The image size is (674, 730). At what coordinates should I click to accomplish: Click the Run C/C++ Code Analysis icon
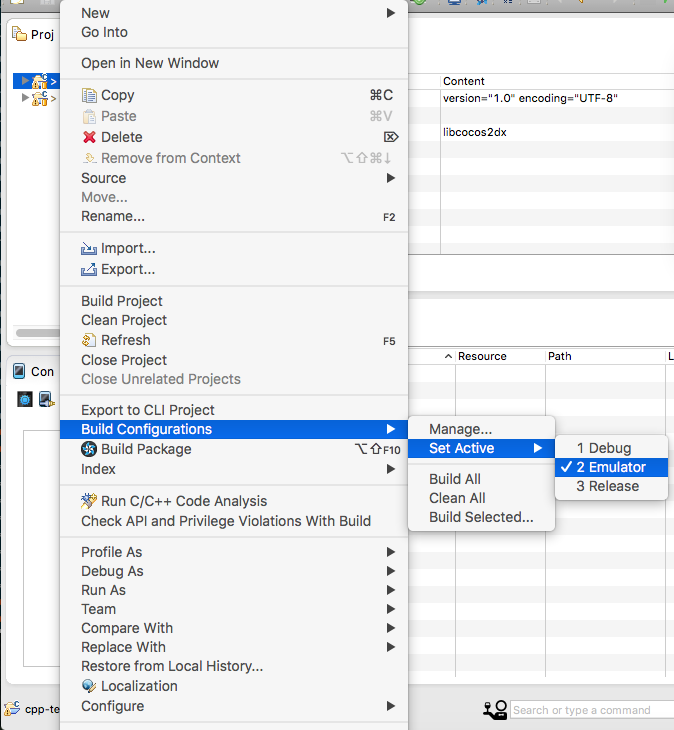tap(89, 502)
